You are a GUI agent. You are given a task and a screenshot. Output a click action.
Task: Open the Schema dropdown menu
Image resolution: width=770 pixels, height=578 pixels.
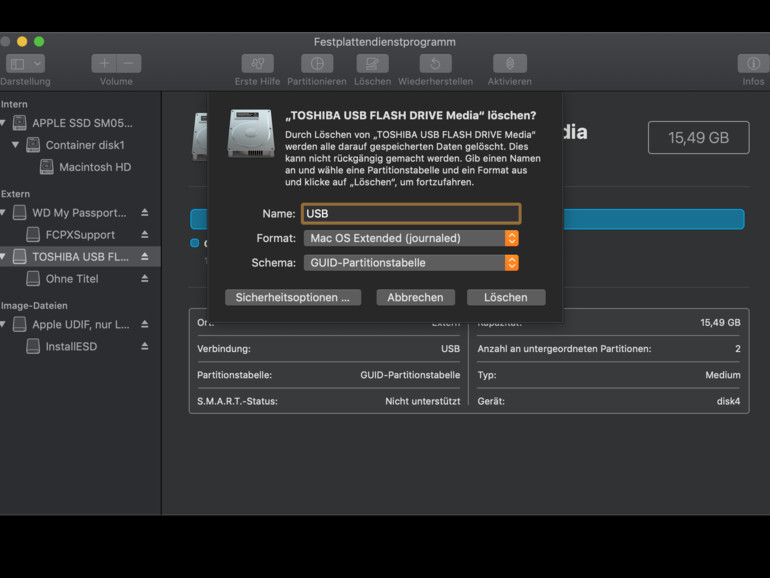(x=411, y=263)
